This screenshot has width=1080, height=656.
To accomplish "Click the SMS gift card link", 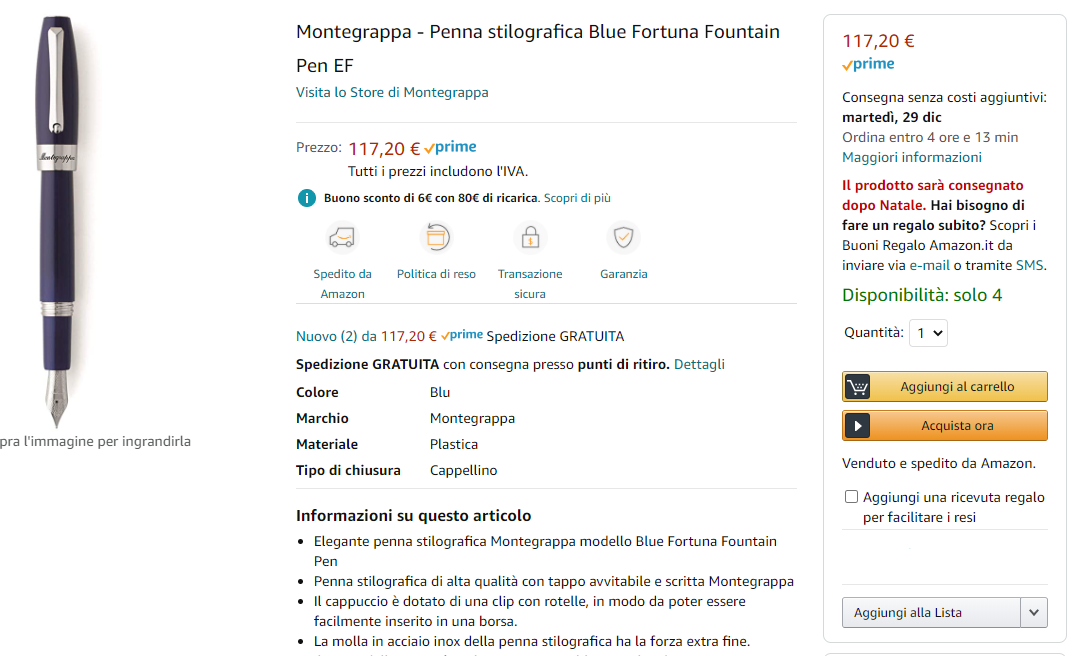I will point(1029,265).
